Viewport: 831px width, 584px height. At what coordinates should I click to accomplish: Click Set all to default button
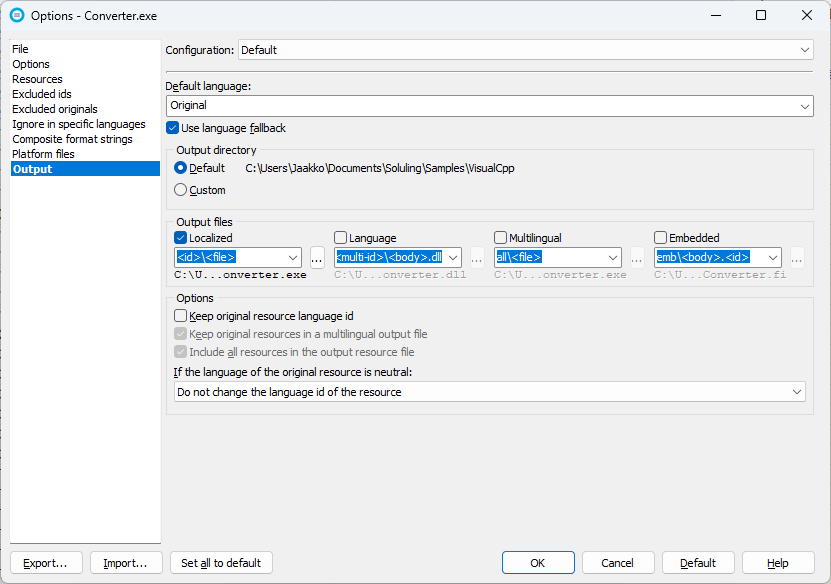[x=221, y=563]
